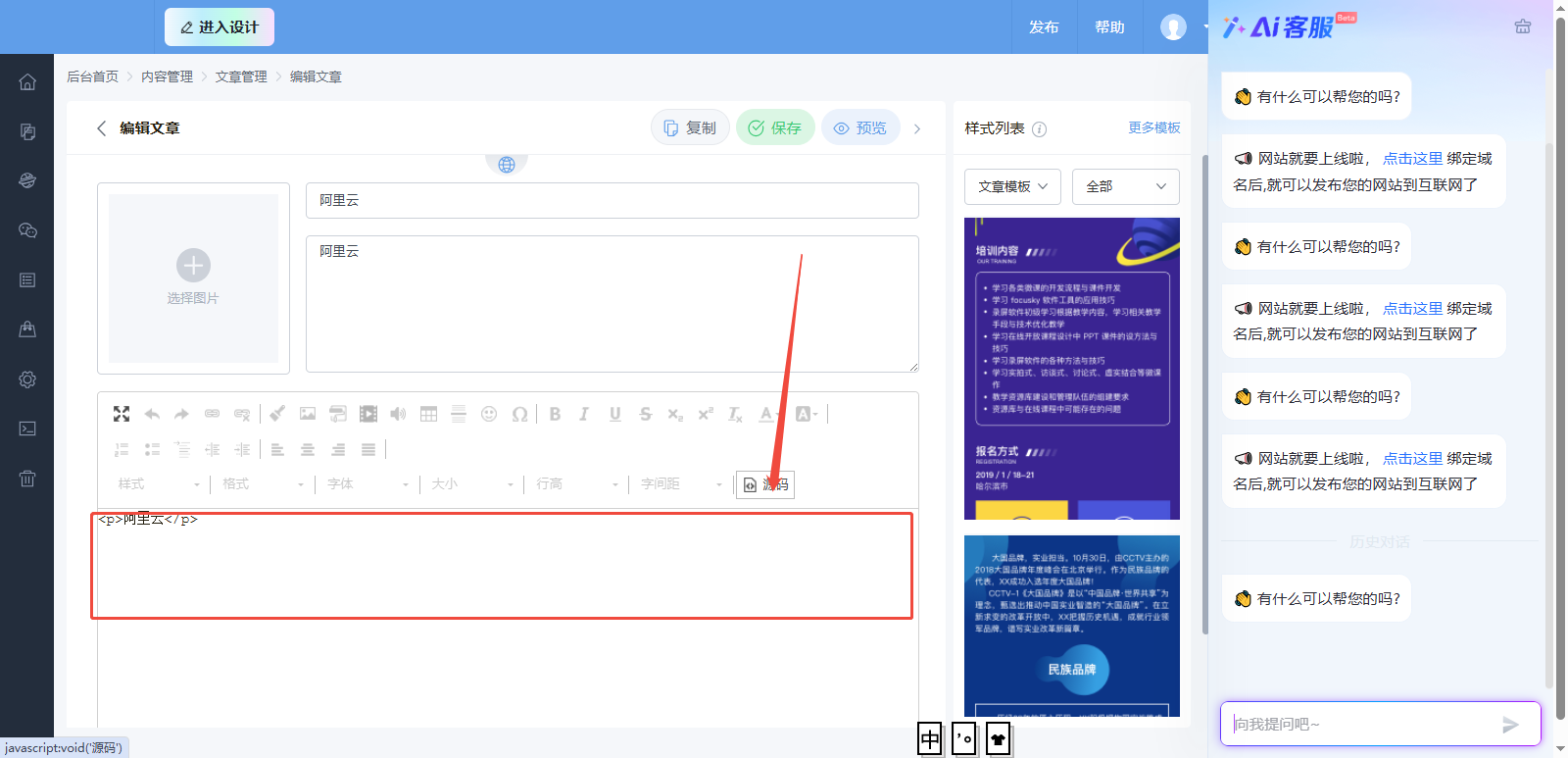Viewport: 1568px width, 758px height.
Task: Toggle bold formatting
Action: 555,414
